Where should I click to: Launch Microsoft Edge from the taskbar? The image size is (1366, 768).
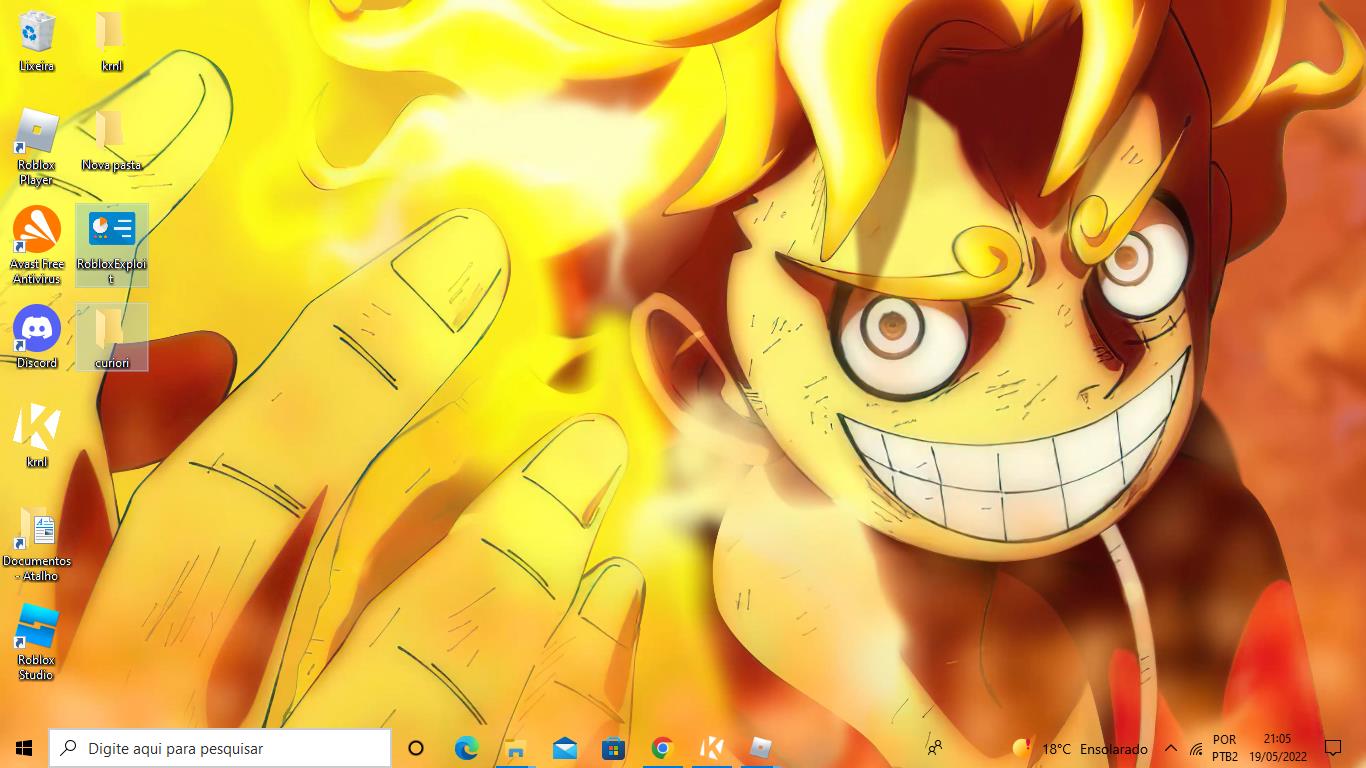[466, 748]
